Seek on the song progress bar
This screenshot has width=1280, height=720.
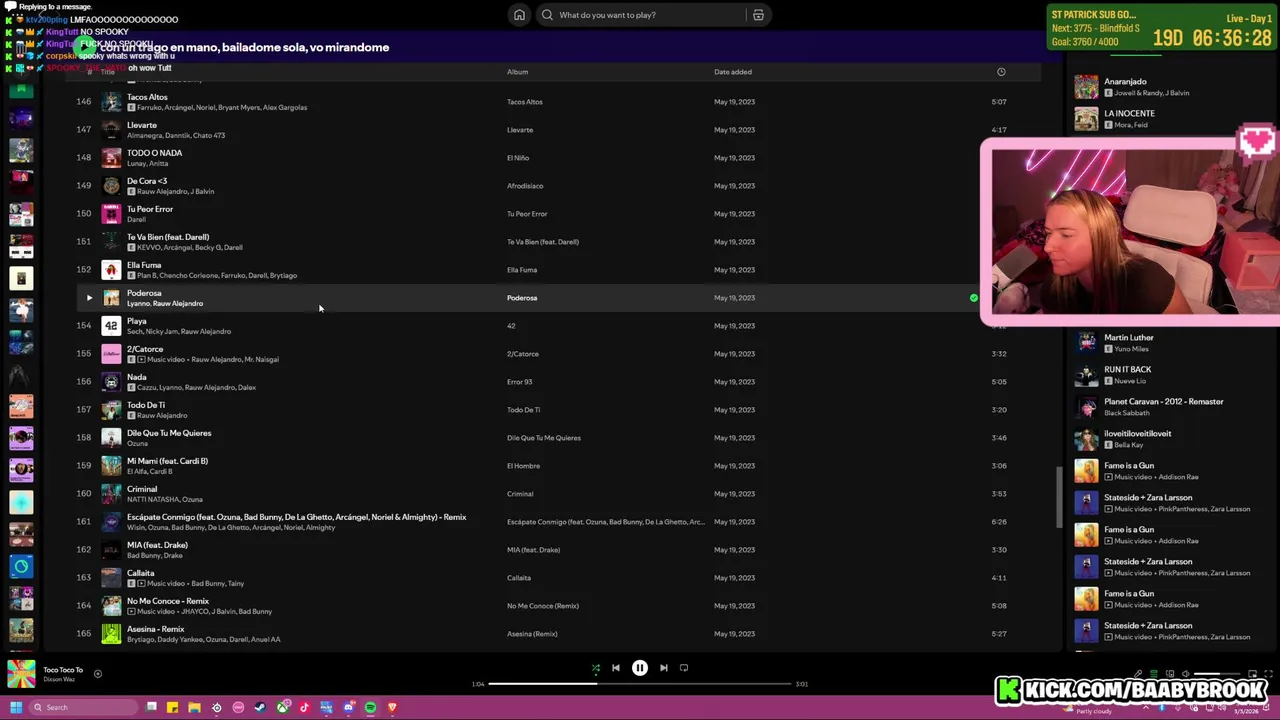(x=640, y=684)
